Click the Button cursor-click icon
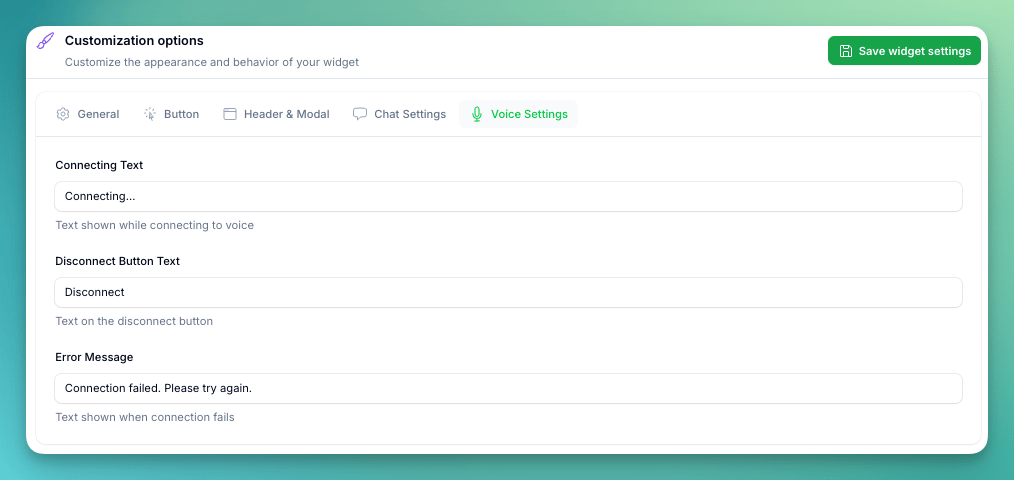This screenshot has height=480, width=1014. coord(150,115)
